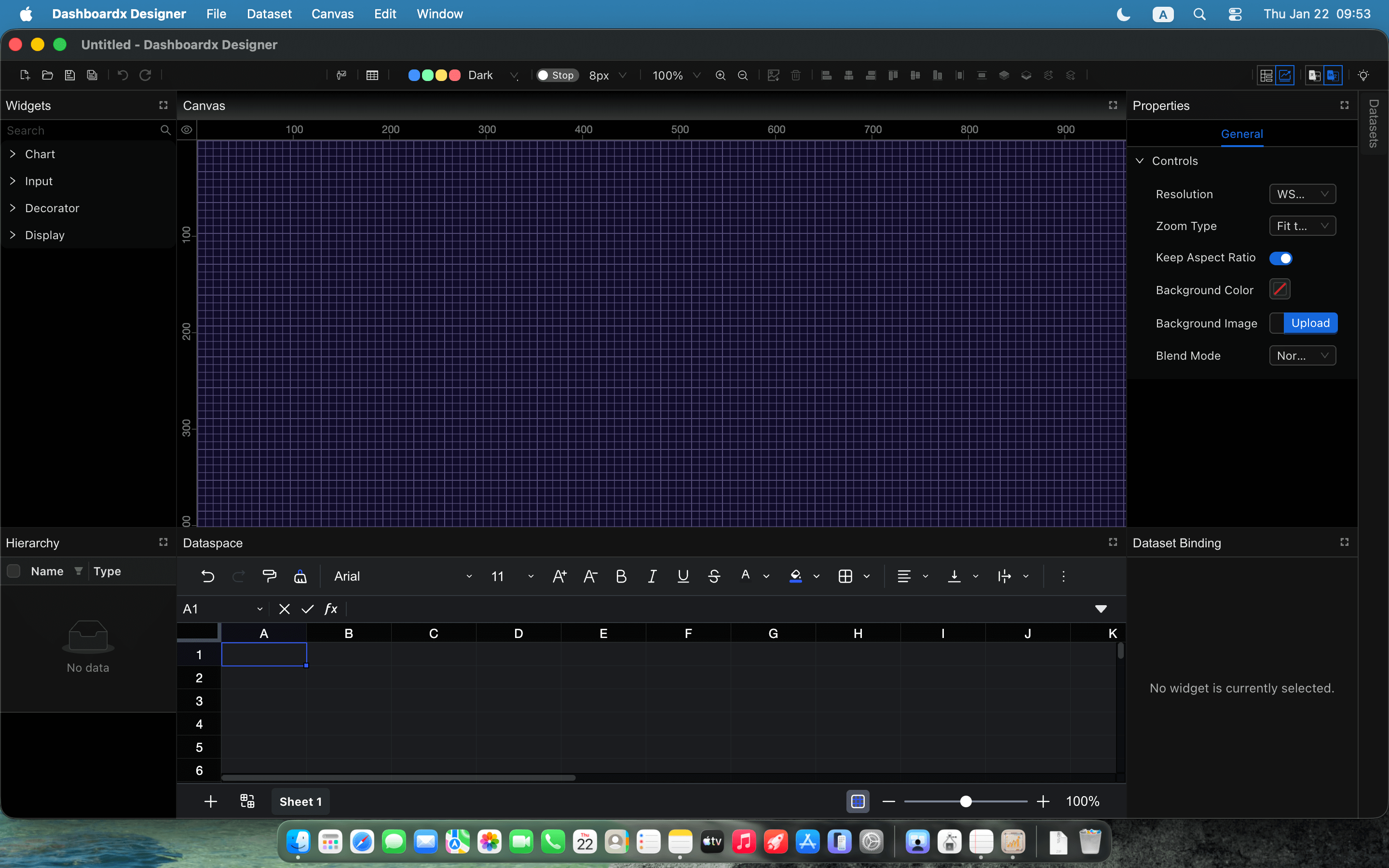Expand the Chart widget category
Viewport: 1389px width, 868px height.
13,154
